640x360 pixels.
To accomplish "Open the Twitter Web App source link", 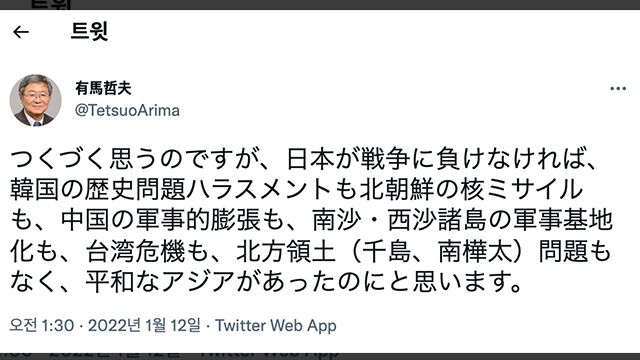I will coord(276,325).
